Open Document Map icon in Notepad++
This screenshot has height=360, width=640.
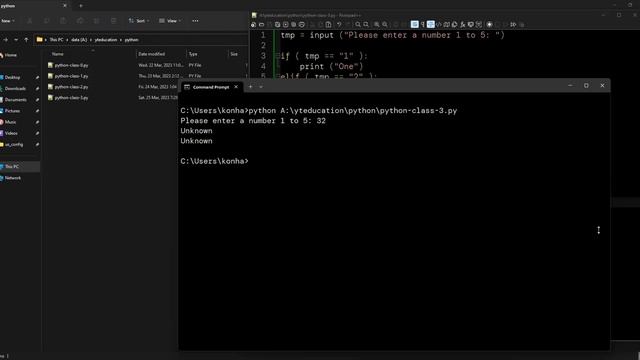(447, 24)
